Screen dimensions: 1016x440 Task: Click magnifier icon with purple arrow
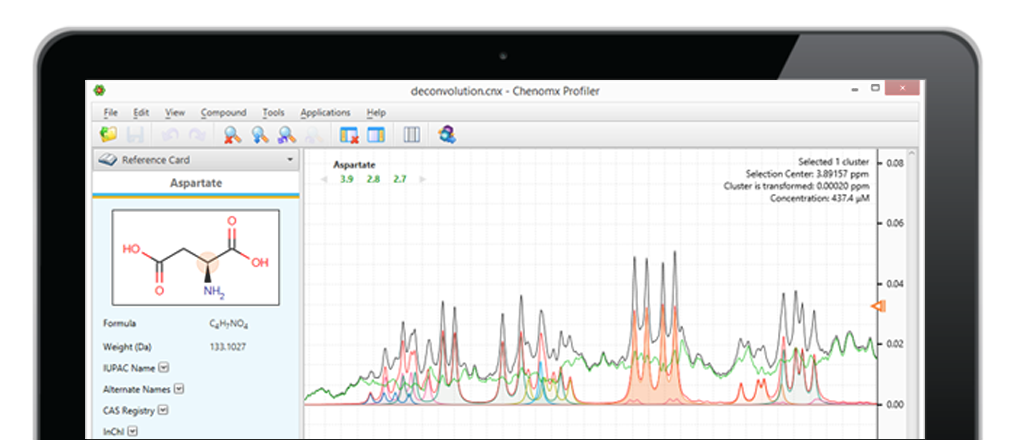[x=287, y=135]
